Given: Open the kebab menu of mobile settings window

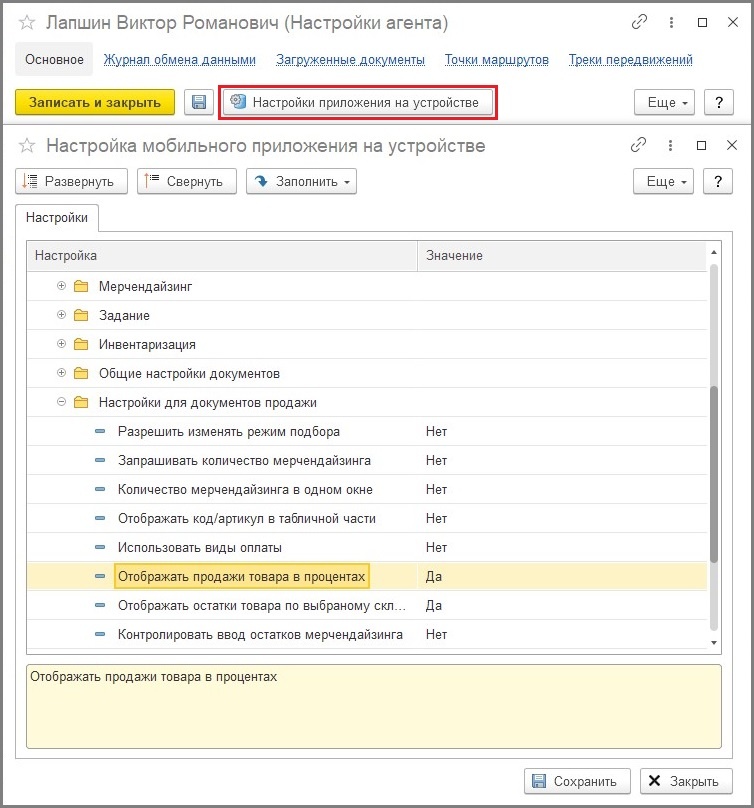Looking at the screenshot, I should (x=670, y=145).
